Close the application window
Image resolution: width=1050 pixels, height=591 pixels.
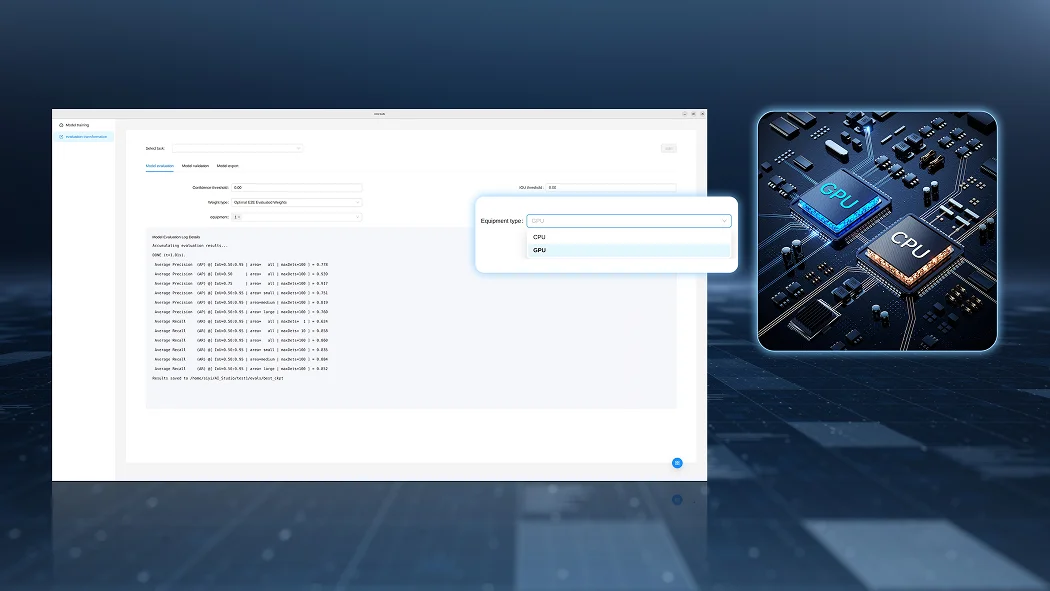(x=702, y=114)
